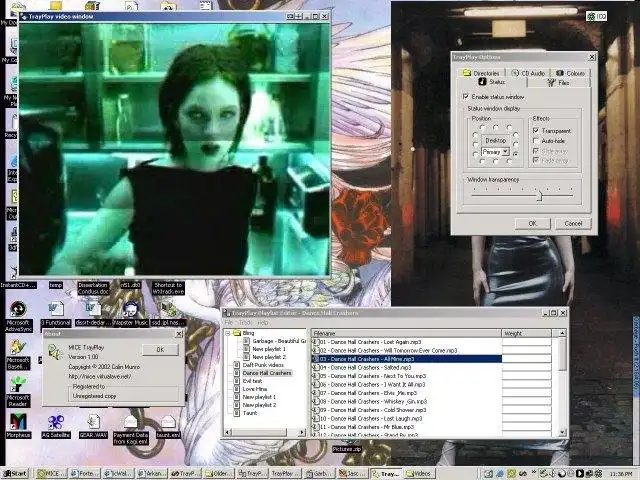The height and width of the screenshot is (480, 640).
Task: Click the Evil test playlist icon
Action: tap(236, 381)
